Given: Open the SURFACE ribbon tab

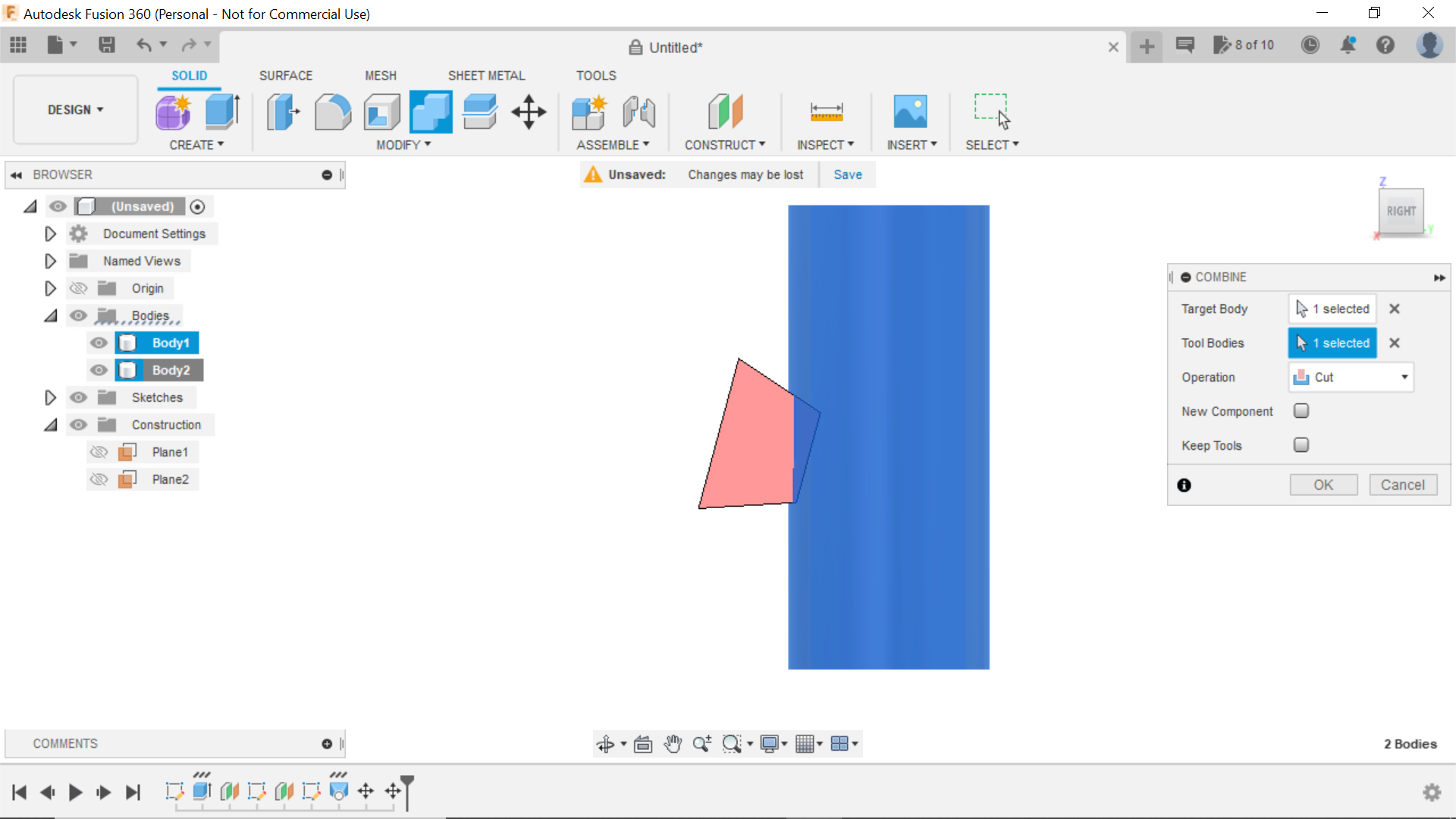Looking at the screenshot, I should tap(286, 75).
